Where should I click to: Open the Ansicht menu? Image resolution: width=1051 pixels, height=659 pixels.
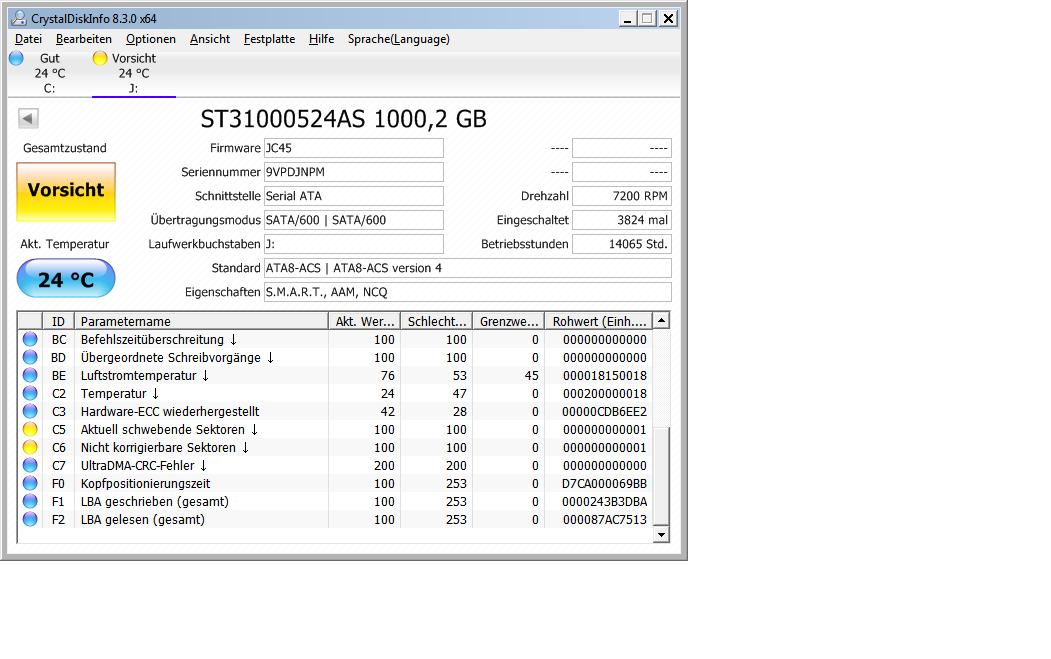[210, 39]
